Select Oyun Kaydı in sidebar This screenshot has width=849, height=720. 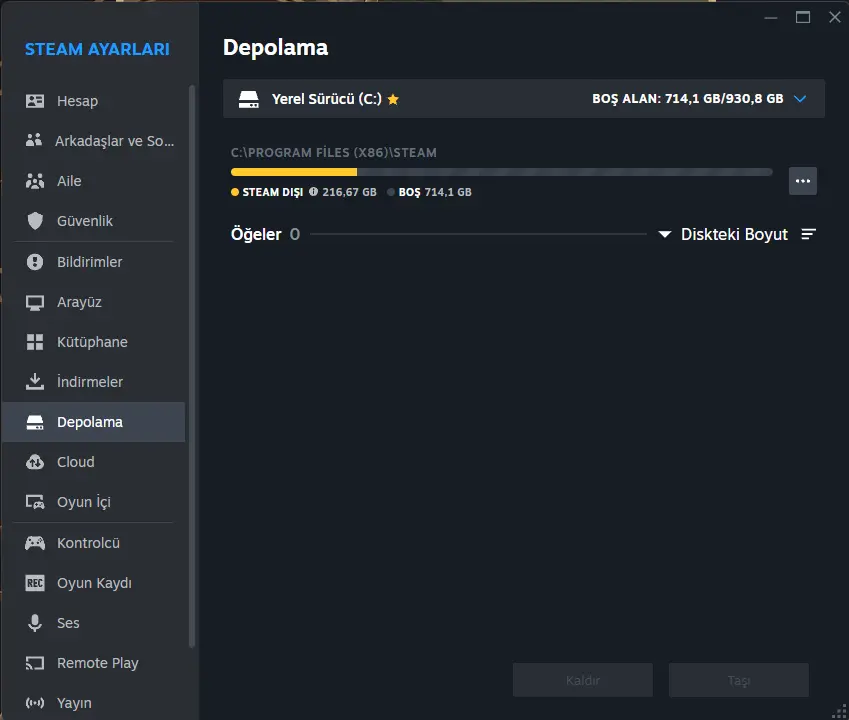94,583
